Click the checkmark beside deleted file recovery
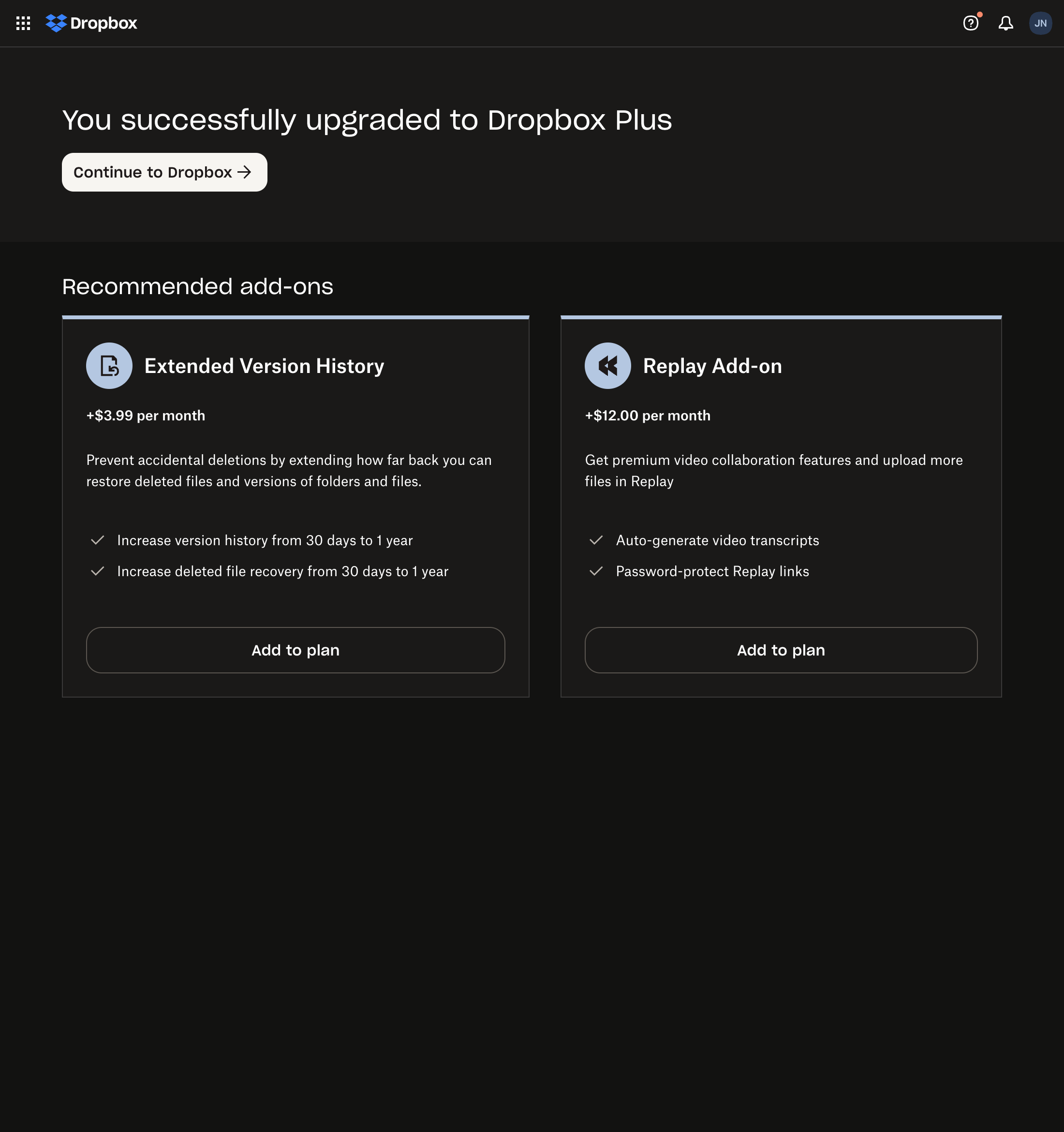The height and width of the screenshot is (1132, 1064). pyautogui.click(x=97, y=571)
